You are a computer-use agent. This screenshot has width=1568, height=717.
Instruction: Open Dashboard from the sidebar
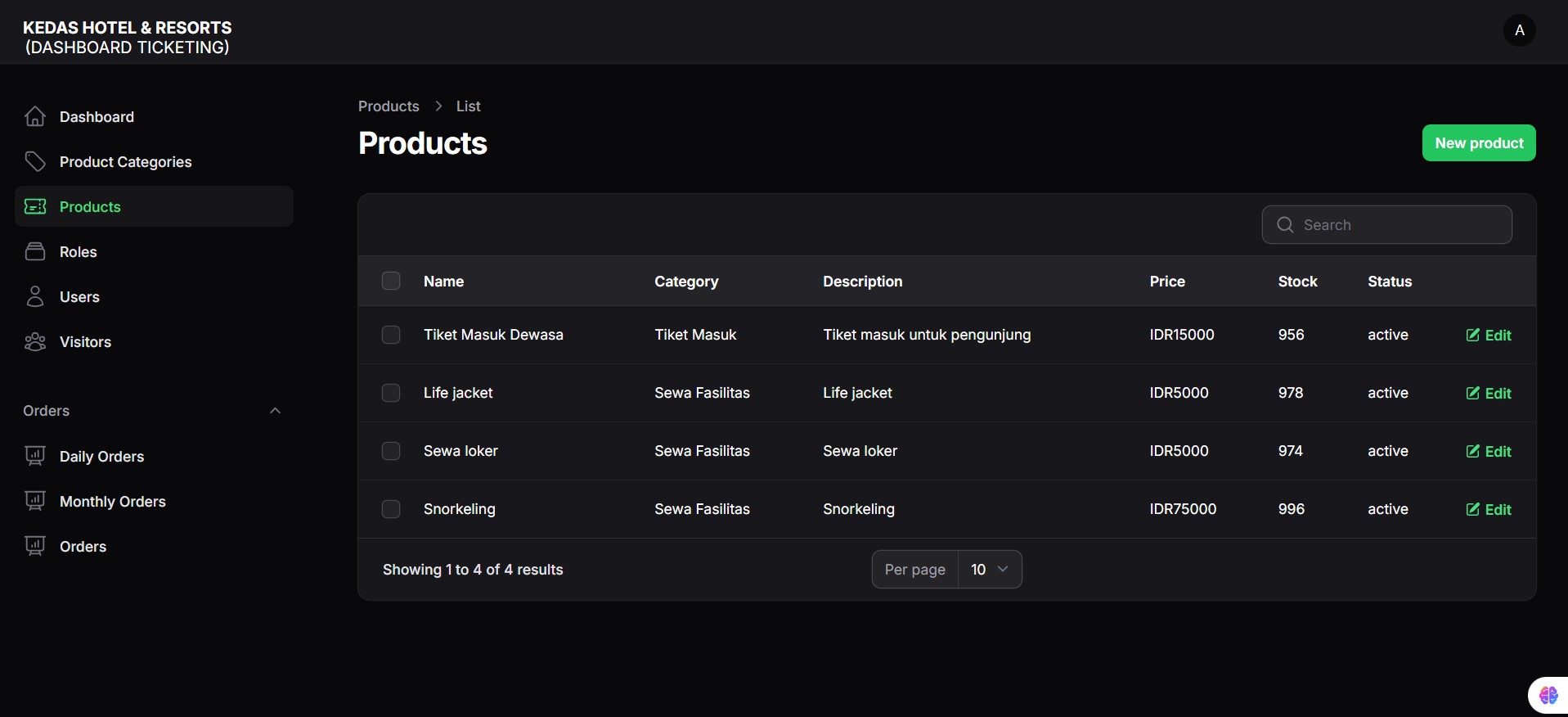tap(154, 116)
